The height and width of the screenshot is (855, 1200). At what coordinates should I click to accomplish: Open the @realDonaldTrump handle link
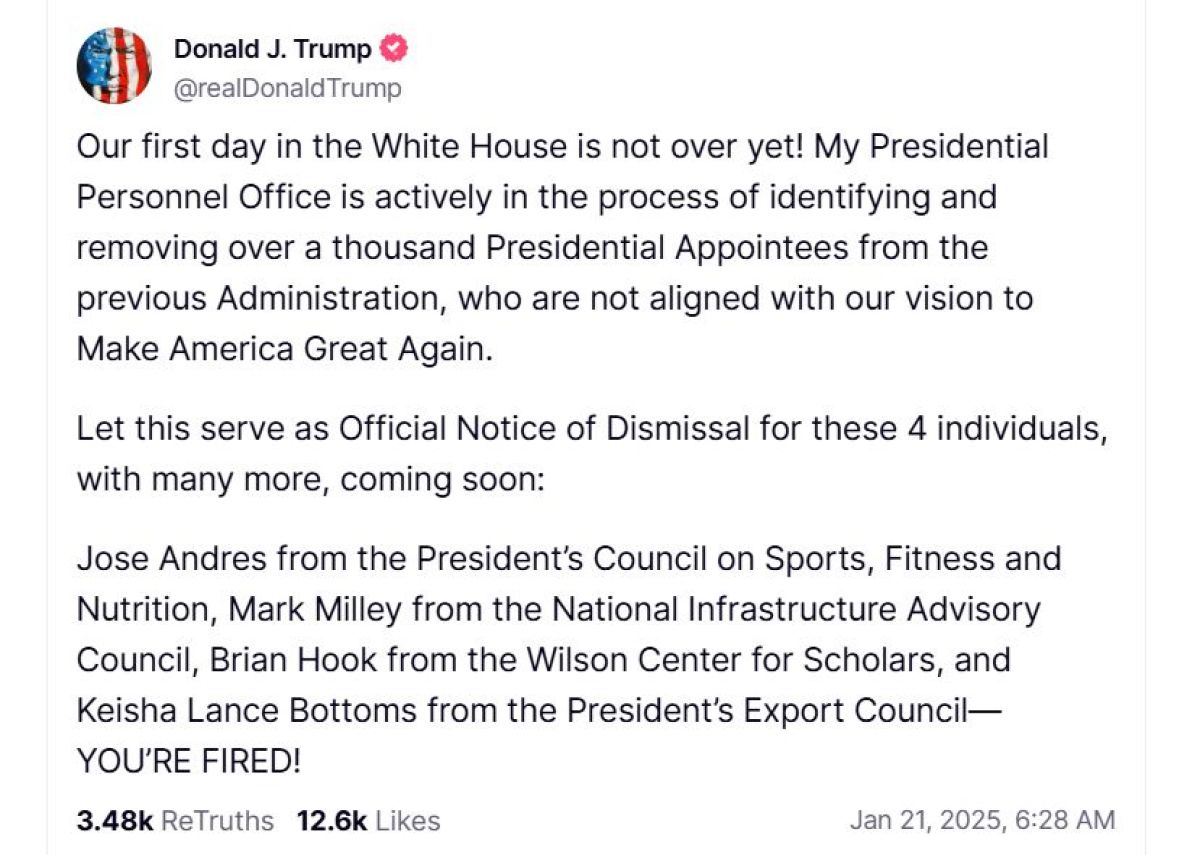(288, 88)
